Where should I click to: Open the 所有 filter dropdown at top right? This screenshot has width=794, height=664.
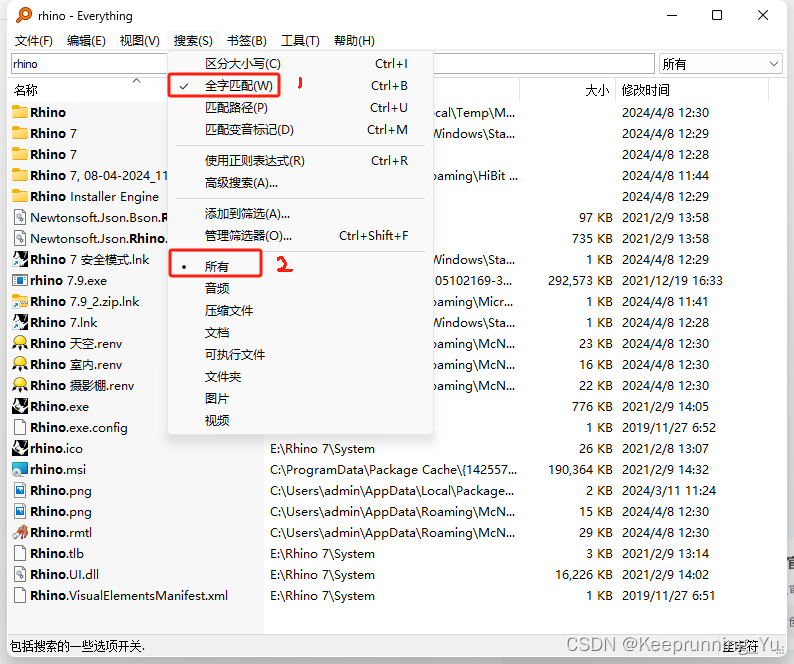click(x=721, y=64)
